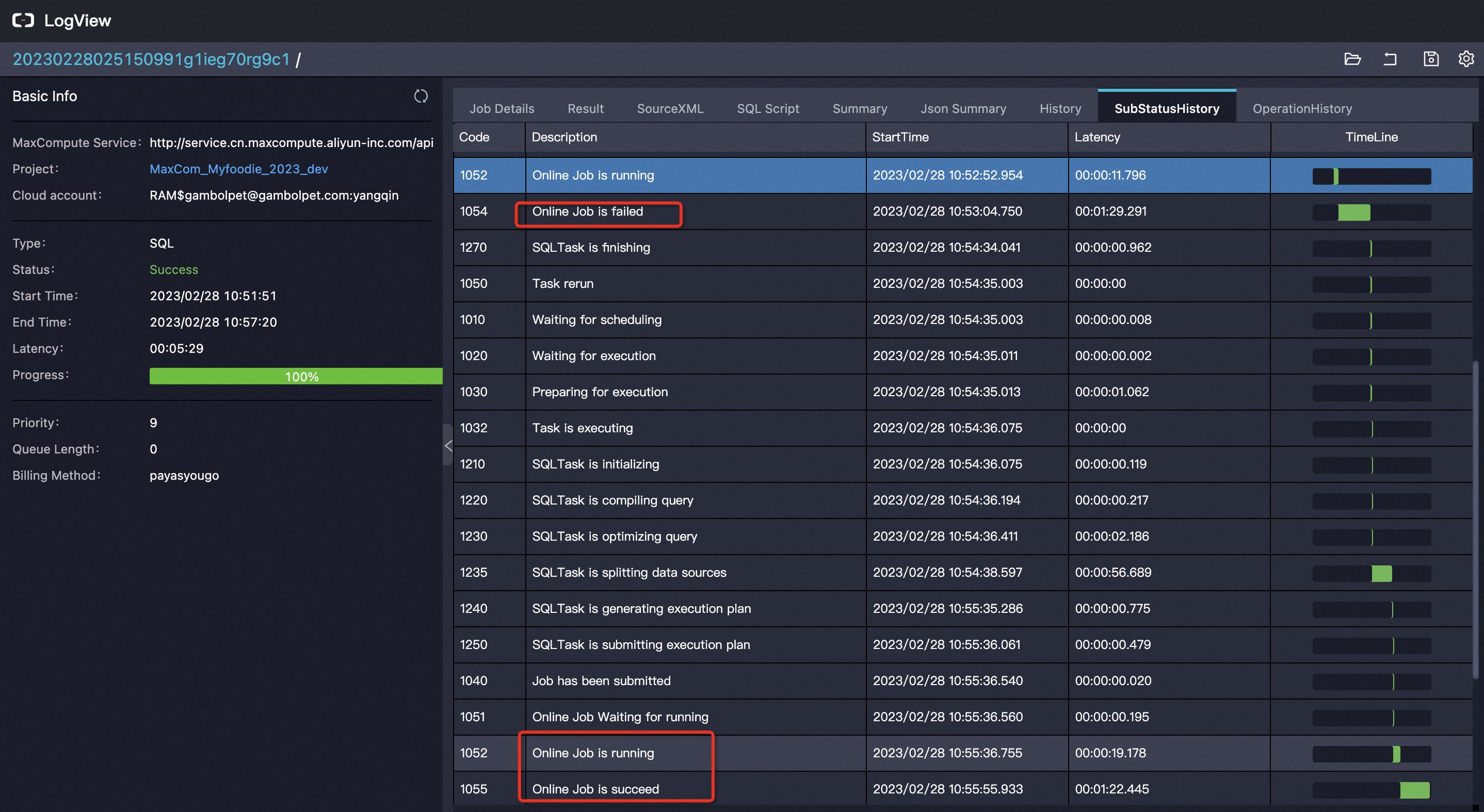Click the Description column header
Viewport: 1484px width, 812px height.
pyautogui.click(x=696, y=137)
